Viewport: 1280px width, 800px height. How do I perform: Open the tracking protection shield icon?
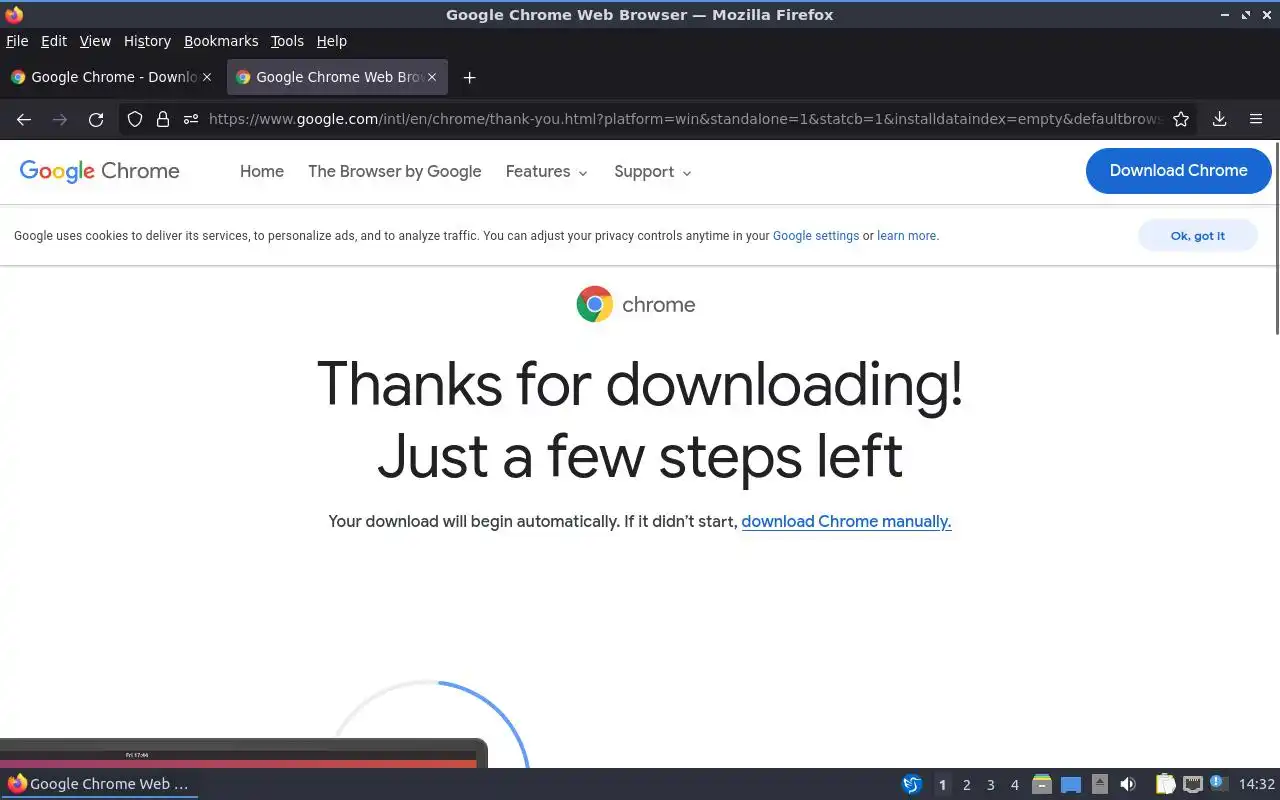point(135,119)
